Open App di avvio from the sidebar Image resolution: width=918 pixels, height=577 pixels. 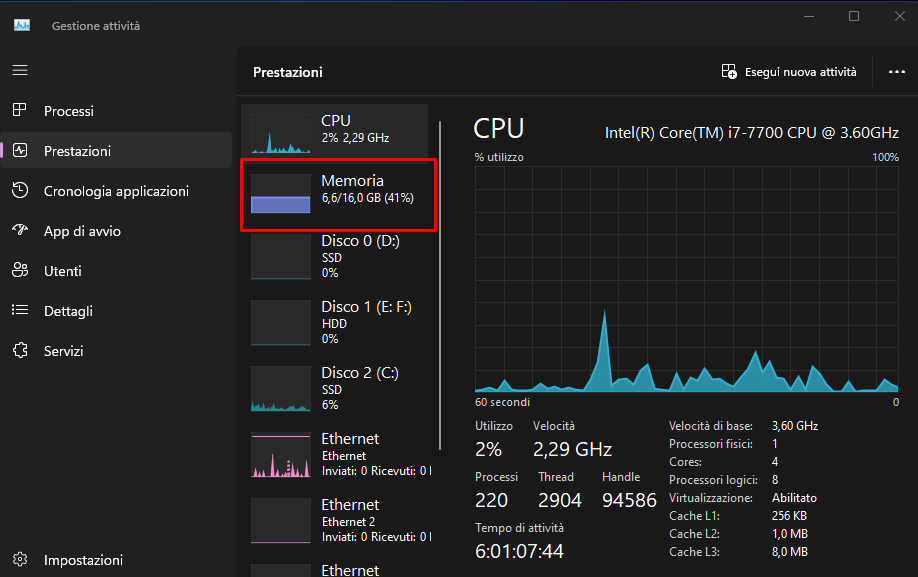point(116,231)
